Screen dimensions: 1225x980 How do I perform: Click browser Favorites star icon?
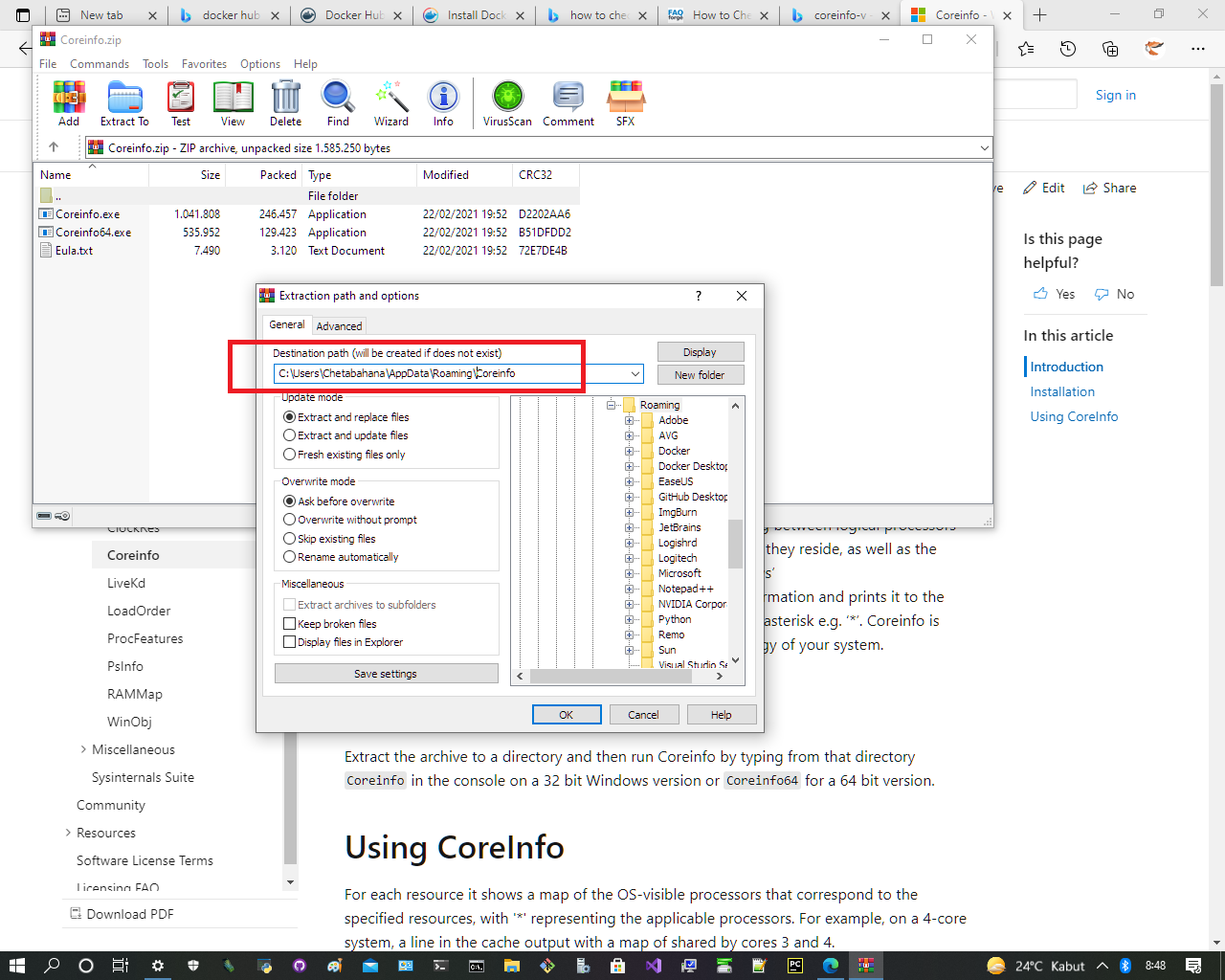coord(1026,49)
